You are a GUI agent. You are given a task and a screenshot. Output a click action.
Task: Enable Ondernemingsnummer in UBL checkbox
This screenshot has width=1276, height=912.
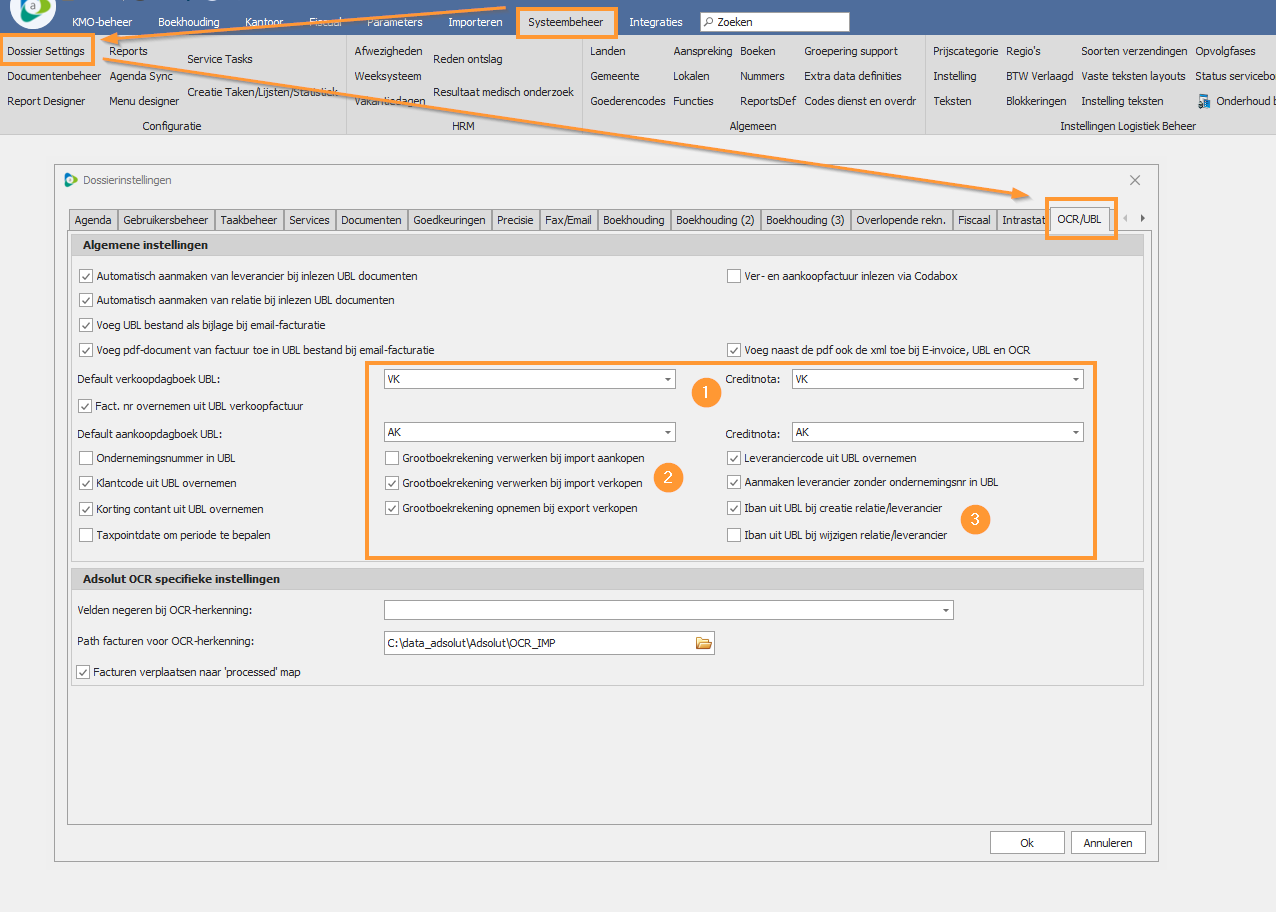point(86,458)
